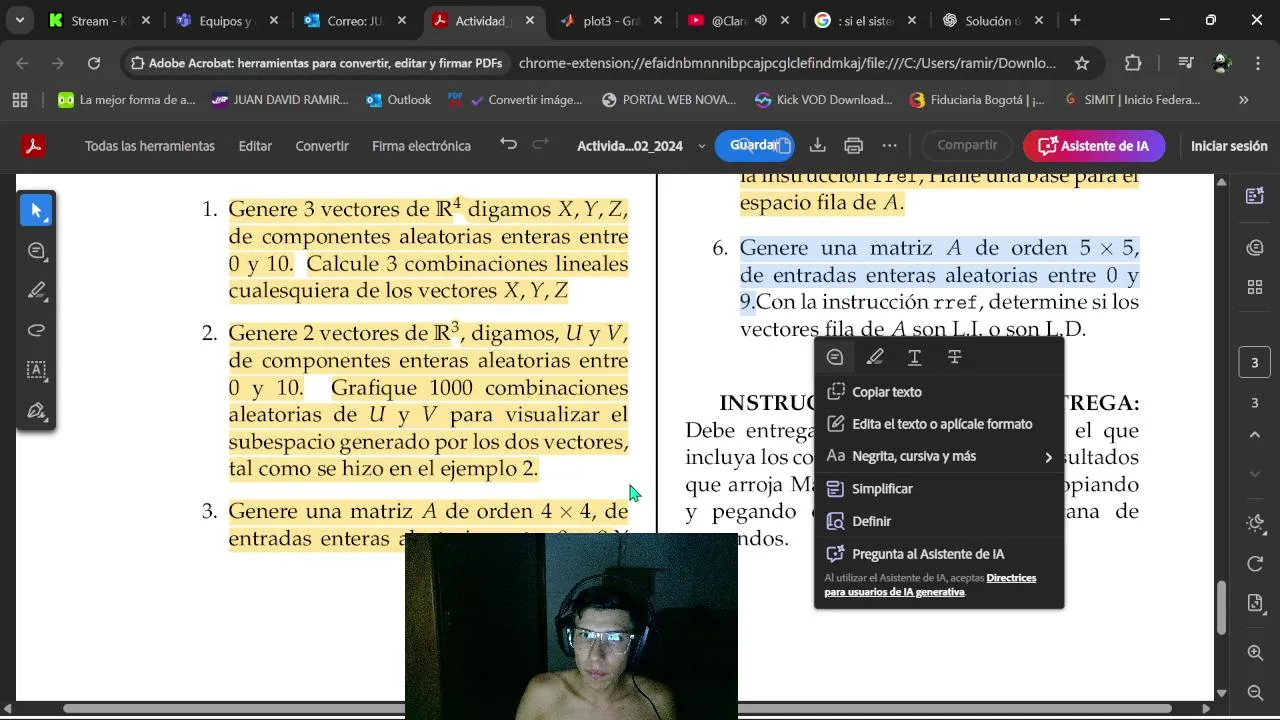The height and width of the screenshot is (720, 1280).
Task: Switch to the Stream browser tab
Action: [99, 20]
